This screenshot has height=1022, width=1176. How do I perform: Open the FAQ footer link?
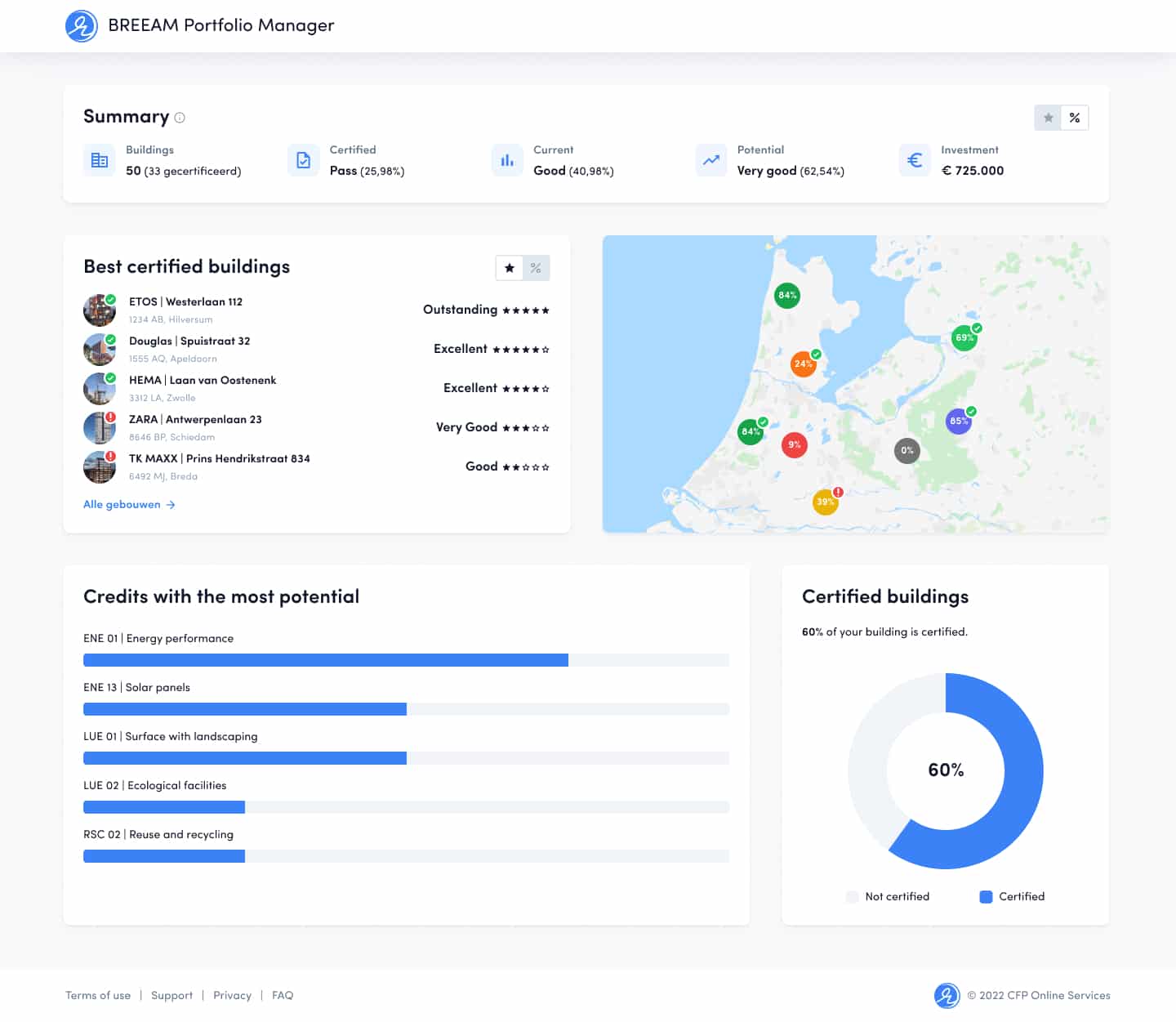click(x=283, y=995)
